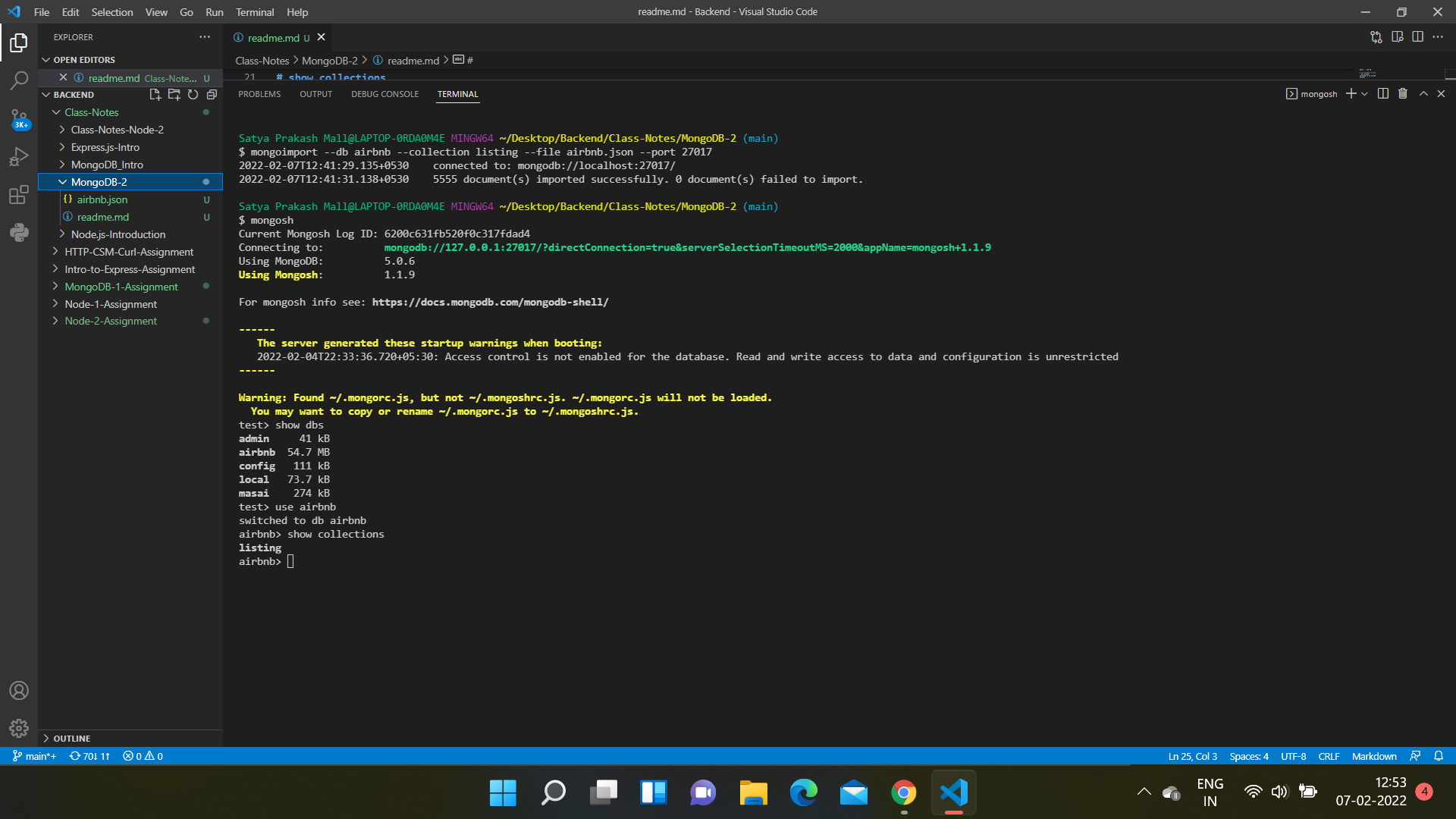
Task: Collapse all folders in Explorer
Action: 212,94
